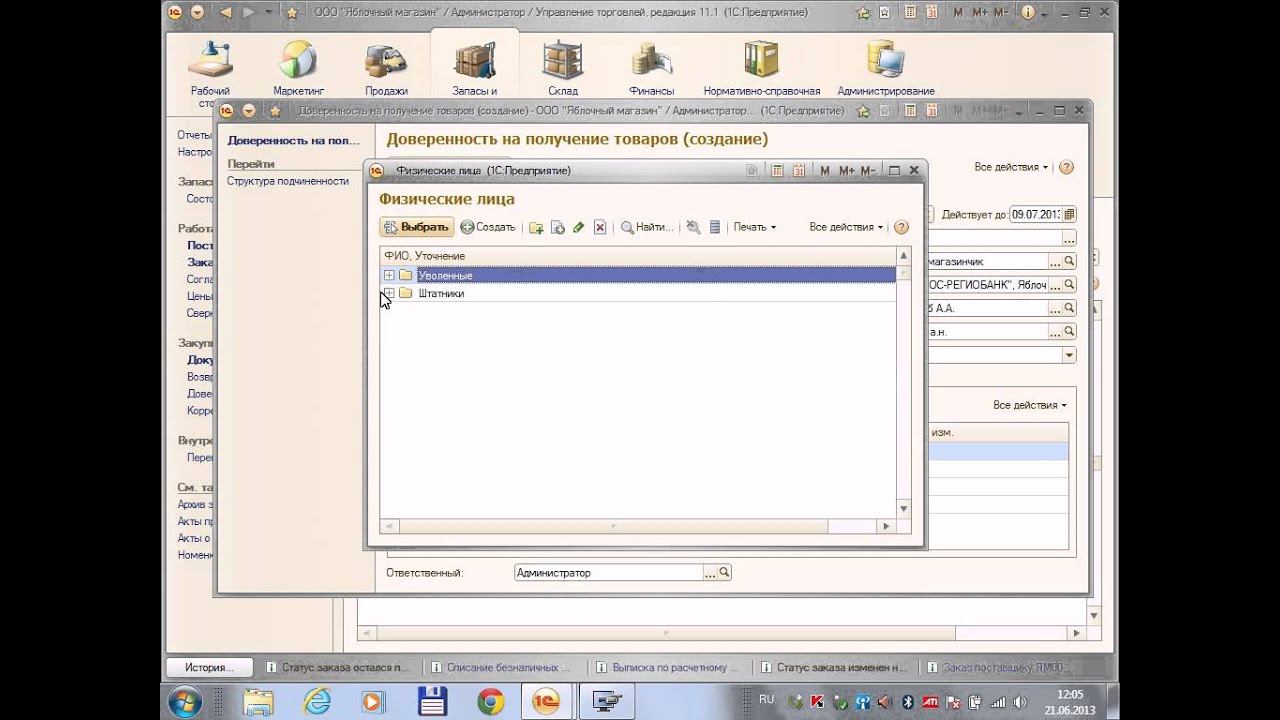Click the back navigation arrow in main window
This screenshot has height=720, width=1280.
[226, 12]
